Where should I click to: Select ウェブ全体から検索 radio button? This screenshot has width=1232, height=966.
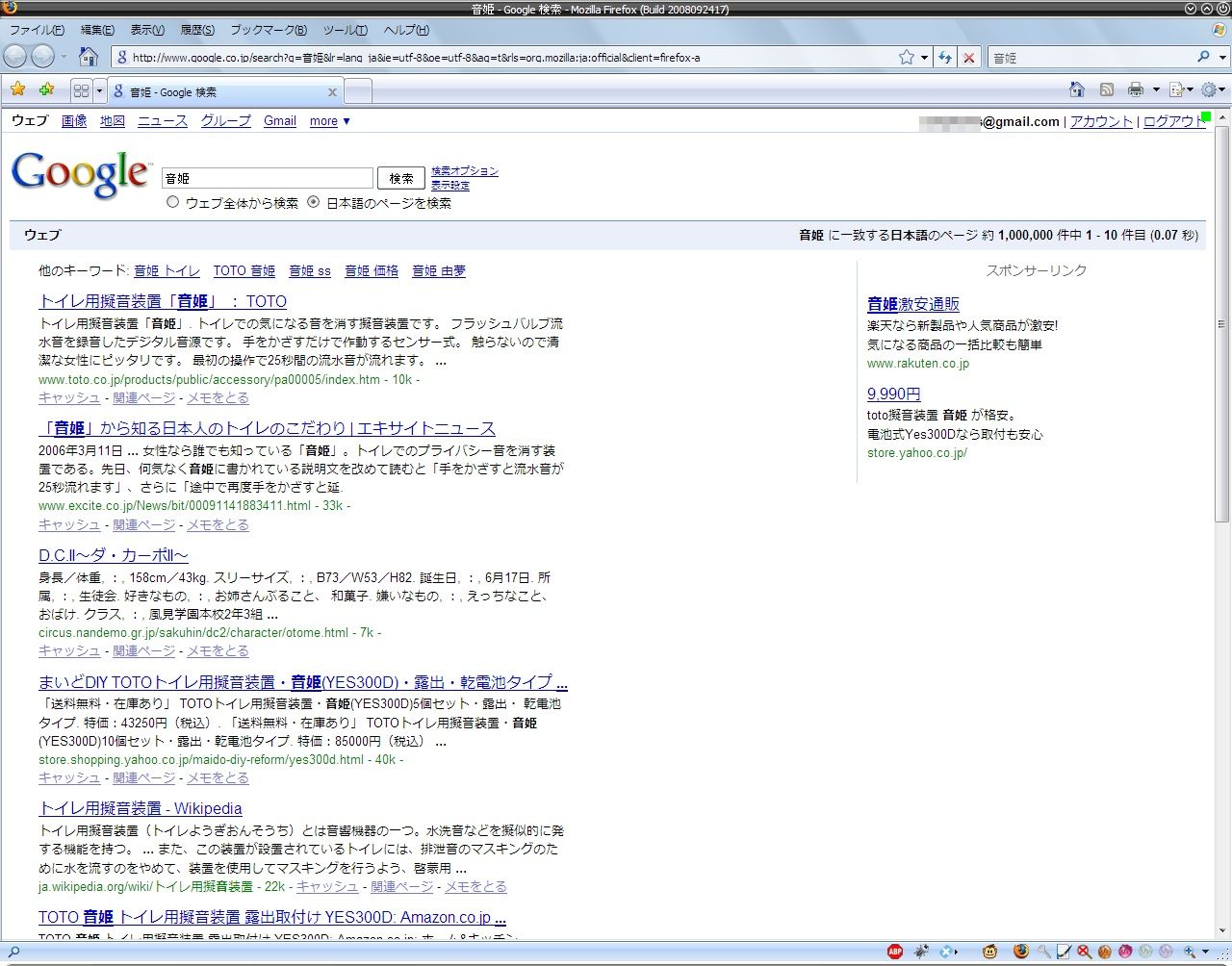173,202
